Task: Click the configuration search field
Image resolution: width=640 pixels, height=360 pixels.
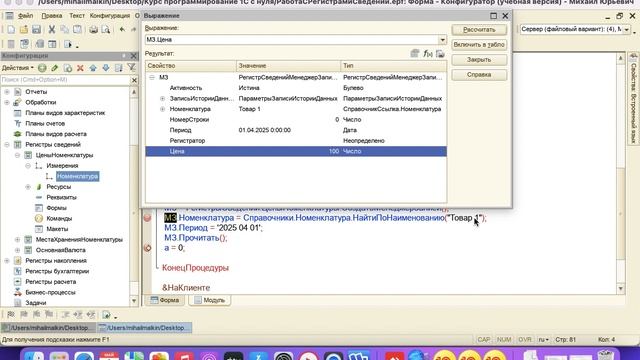Action: (65, 80)
